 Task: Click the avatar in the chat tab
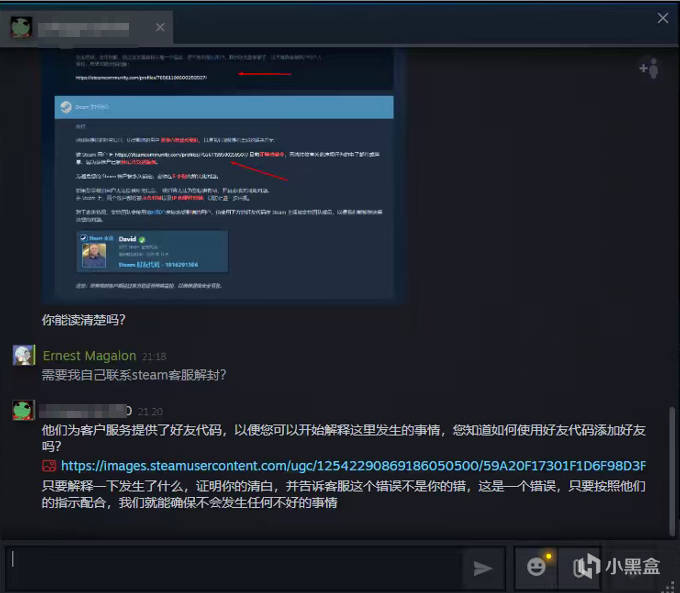pos(21,27)
